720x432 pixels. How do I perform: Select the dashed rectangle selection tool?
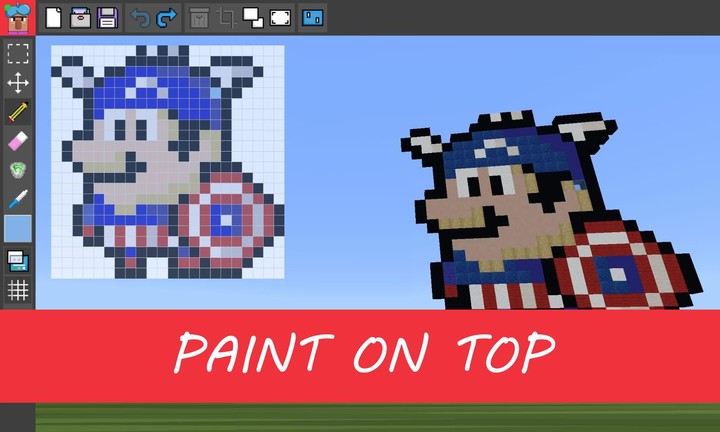[x=18, y=54]
